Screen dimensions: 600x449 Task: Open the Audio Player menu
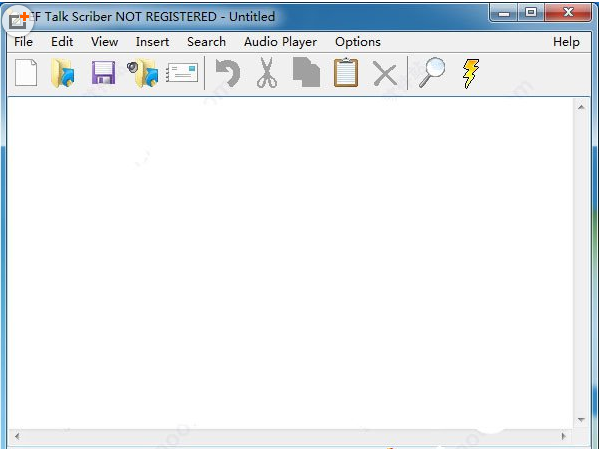click(280, 42)
